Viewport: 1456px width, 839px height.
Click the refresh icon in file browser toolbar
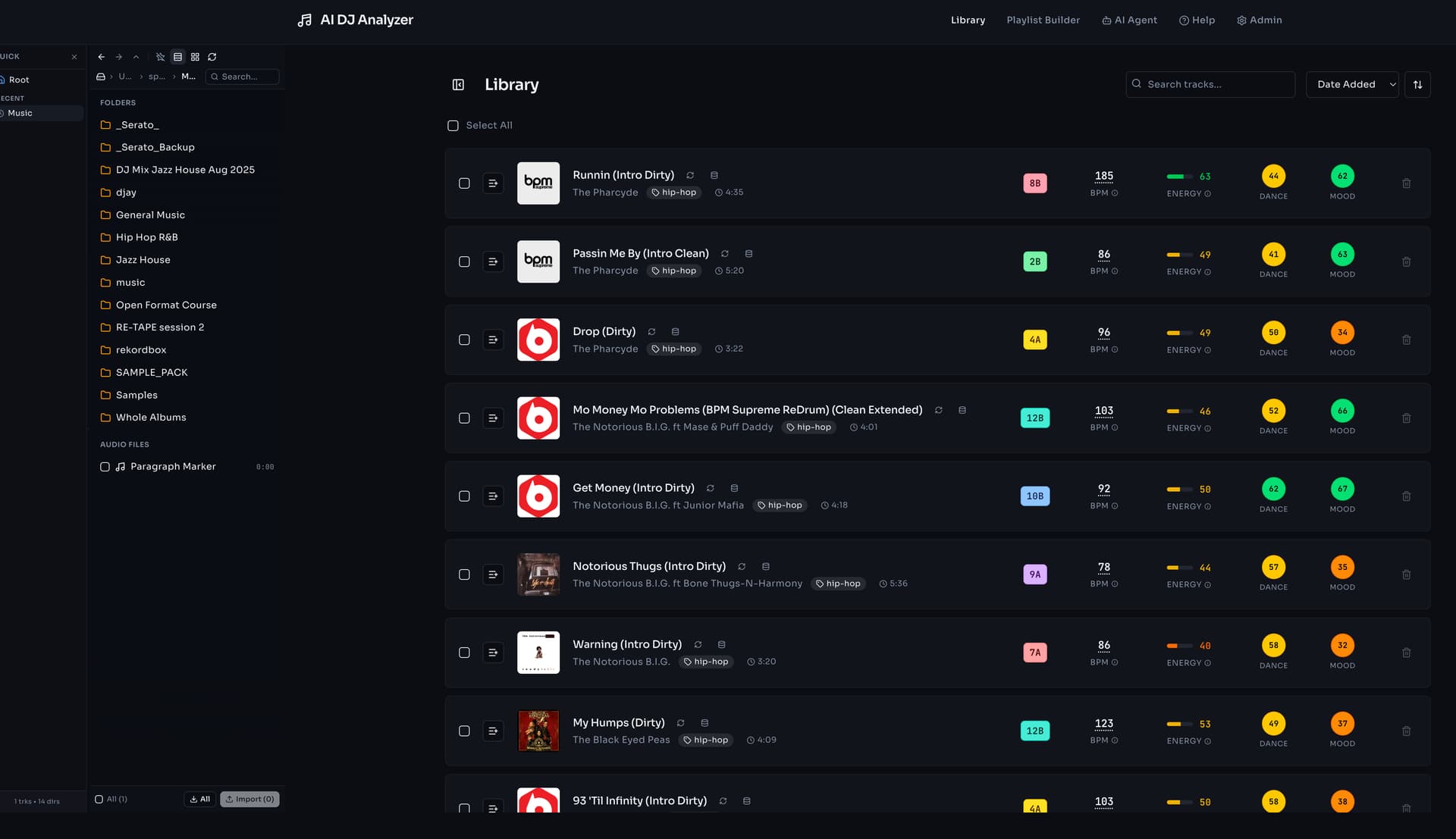point(212,57)
